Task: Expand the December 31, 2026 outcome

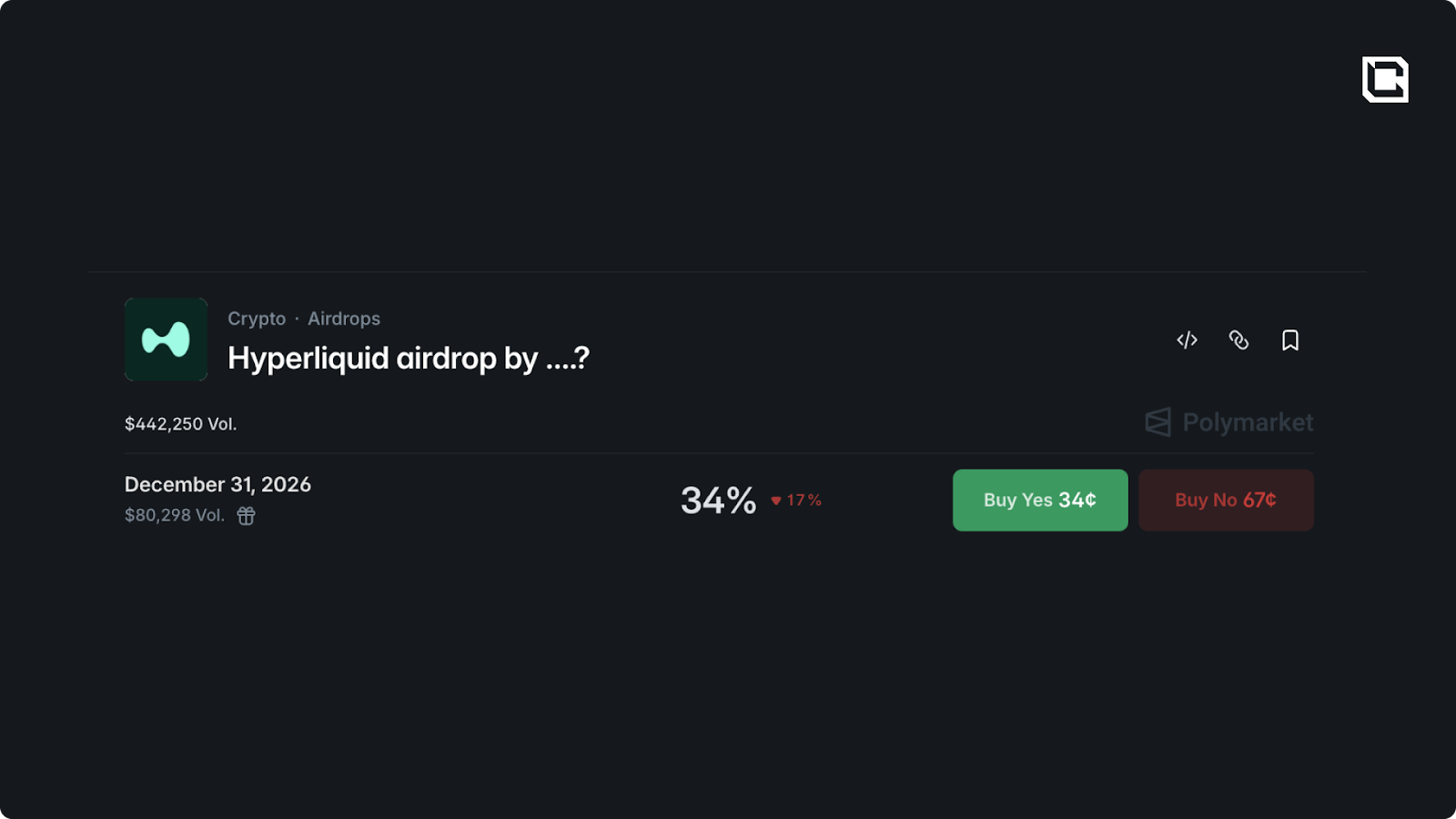Action: coord(217,484)
